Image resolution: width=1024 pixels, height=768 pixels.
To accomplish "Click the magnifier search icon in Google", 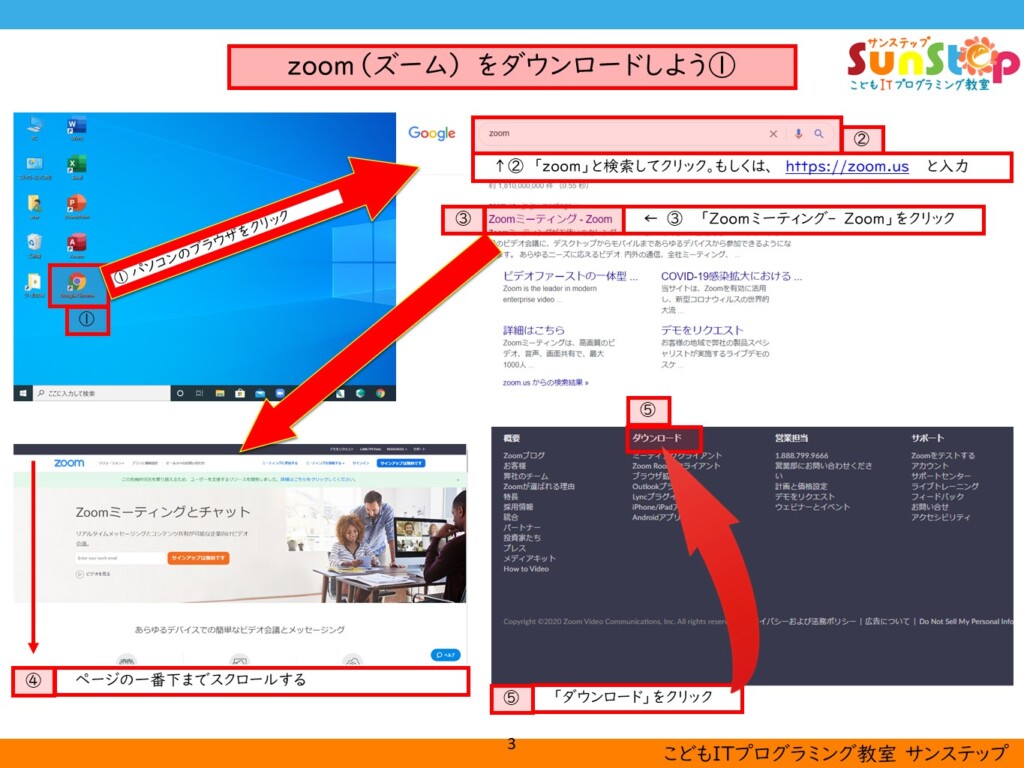I will point(819,134).
